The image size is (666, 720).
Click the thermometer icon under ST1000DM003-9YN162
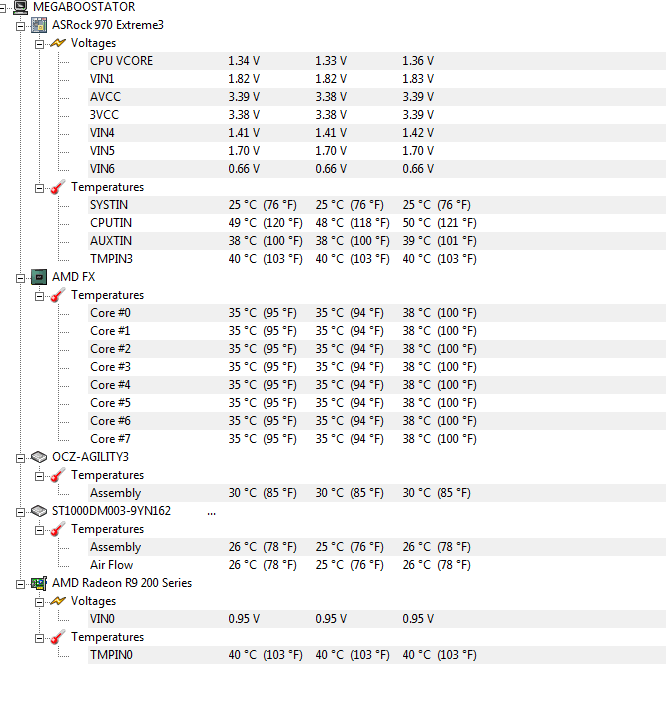point(58,529)
